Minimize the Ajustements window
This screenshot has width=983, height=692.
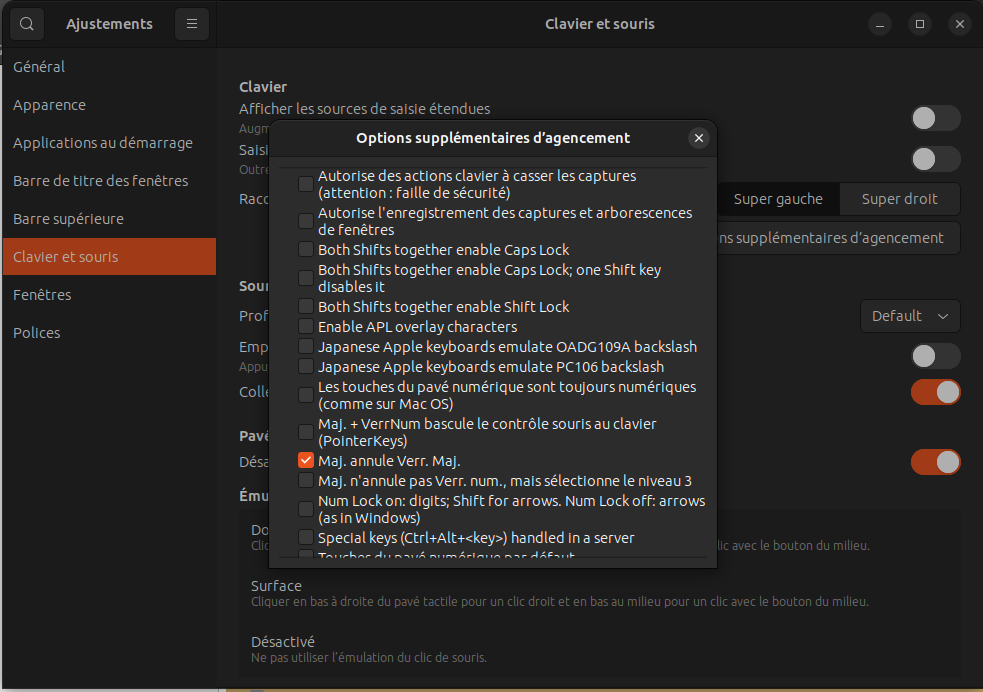[879, 24]
